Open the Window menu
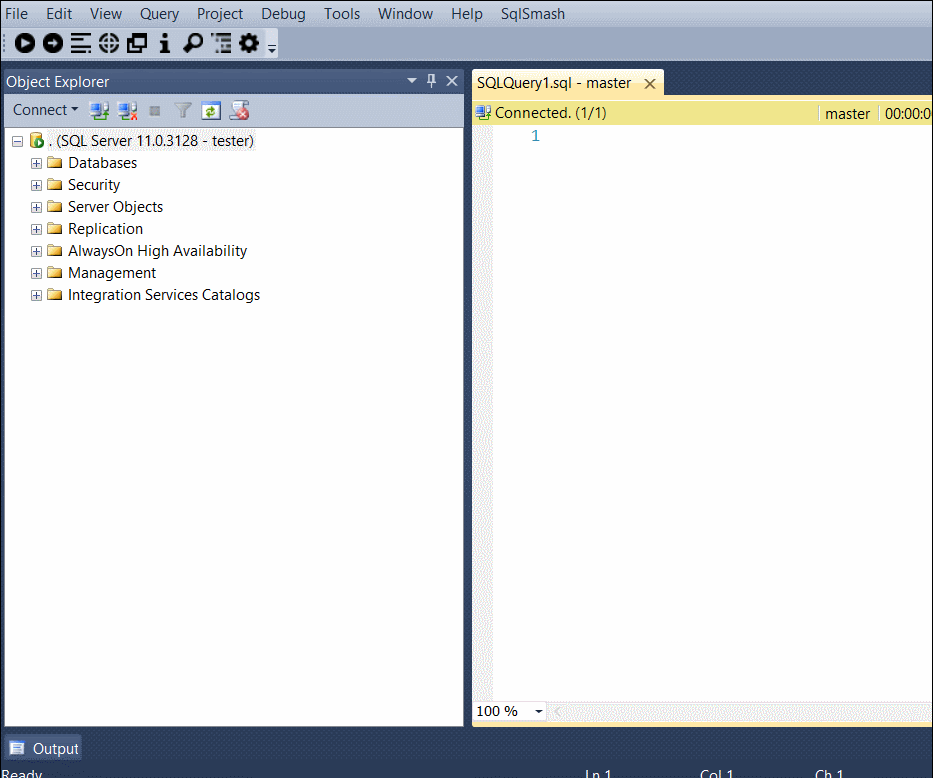The height and width of the screenshot is (778, 933). point(405,14)
